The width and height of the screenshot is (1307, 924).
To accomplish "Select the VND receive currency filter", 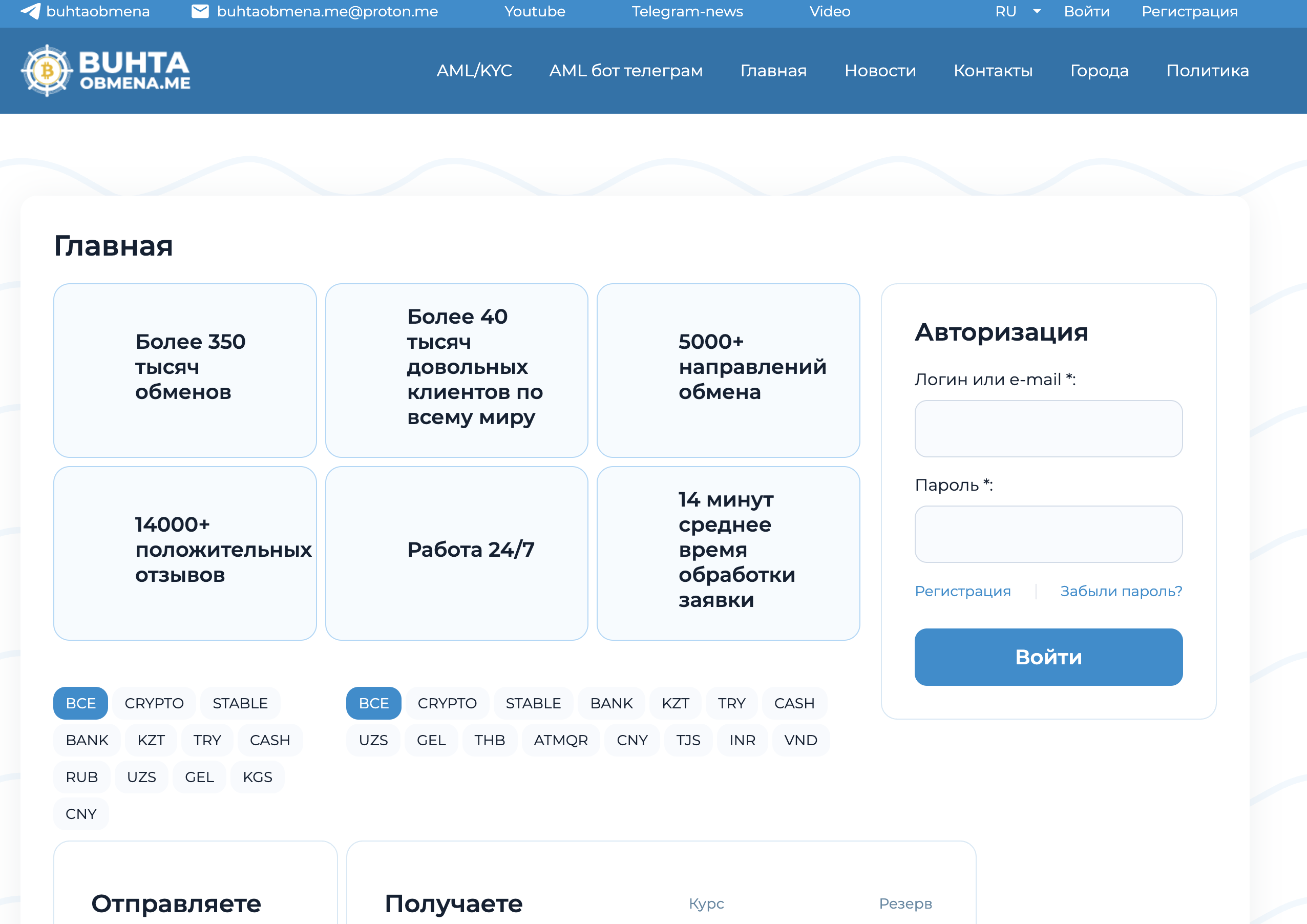I will click(x=800, y=740).
